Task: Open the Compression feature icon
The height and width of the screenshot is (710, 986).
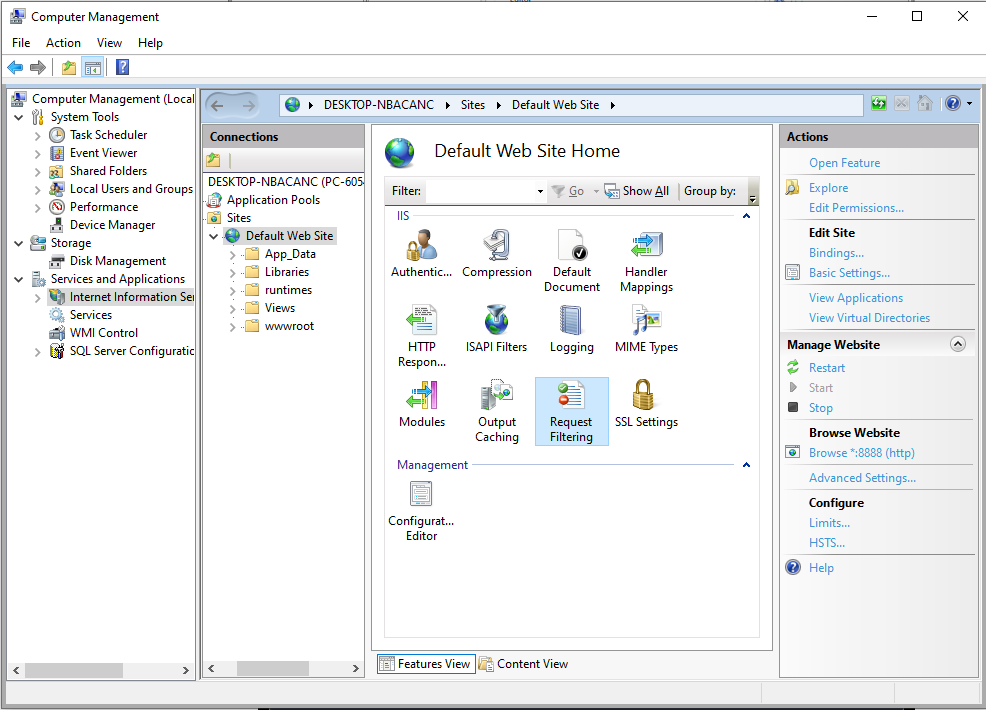Action: (497, 253)
